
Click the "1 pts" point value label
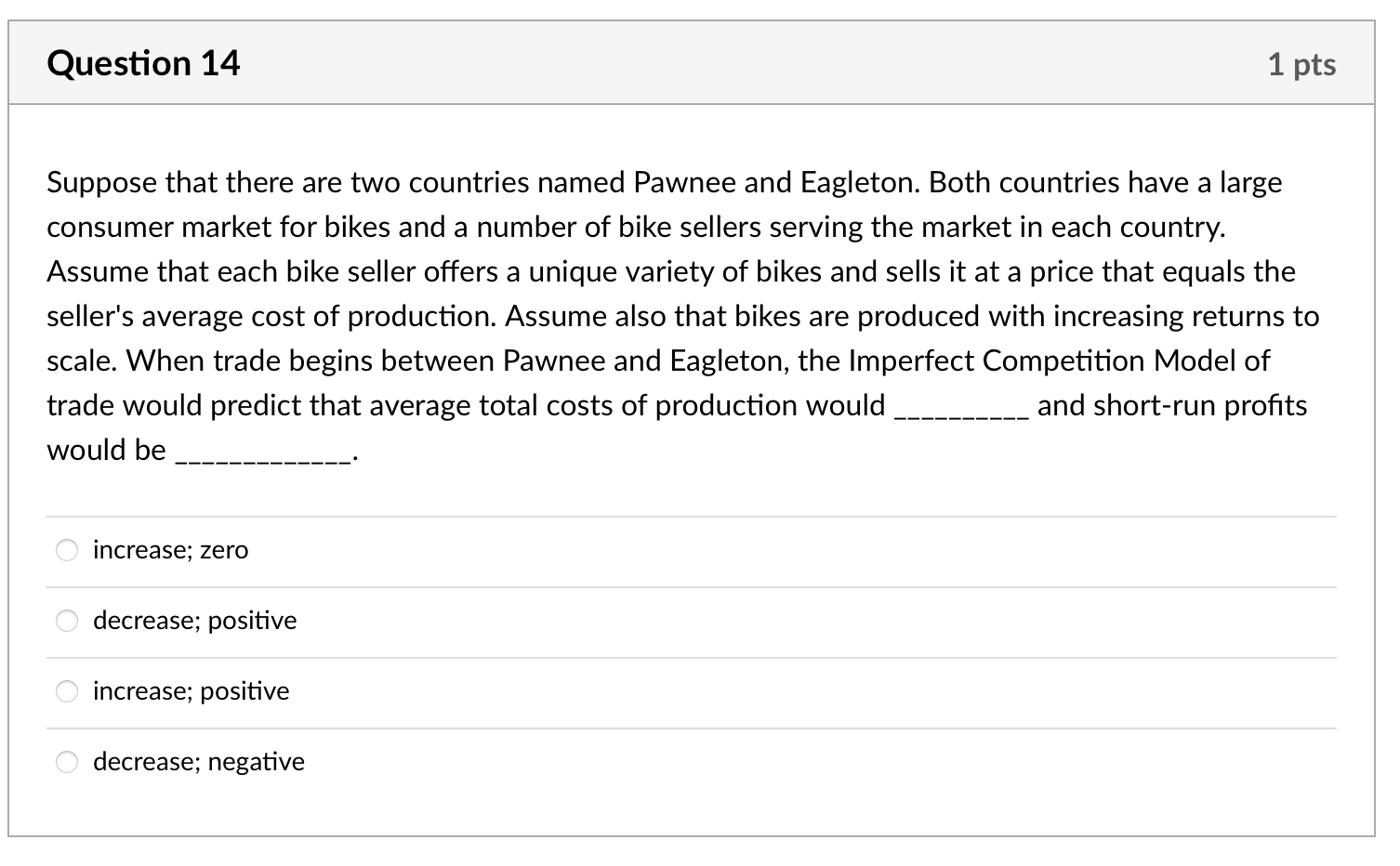[x=1301, y=63]
